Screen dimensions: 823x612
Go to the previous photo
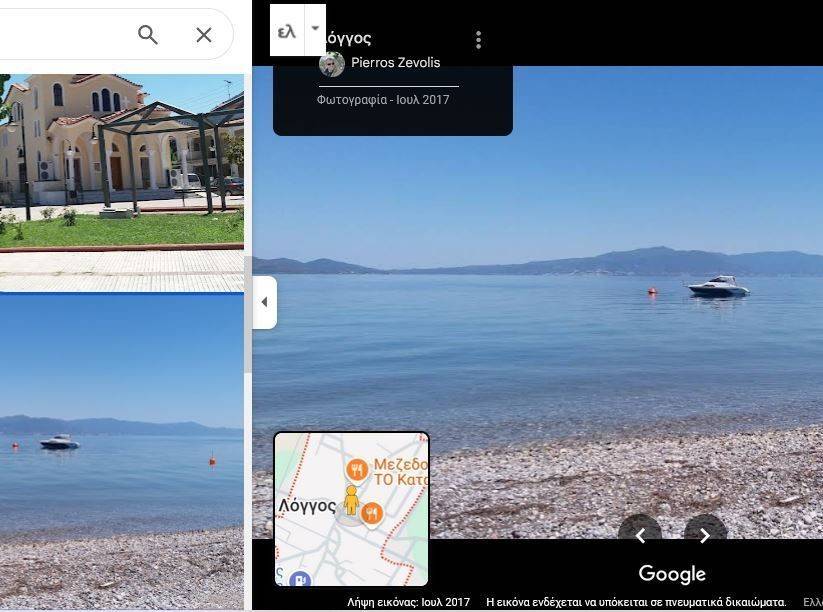[640, 536]
